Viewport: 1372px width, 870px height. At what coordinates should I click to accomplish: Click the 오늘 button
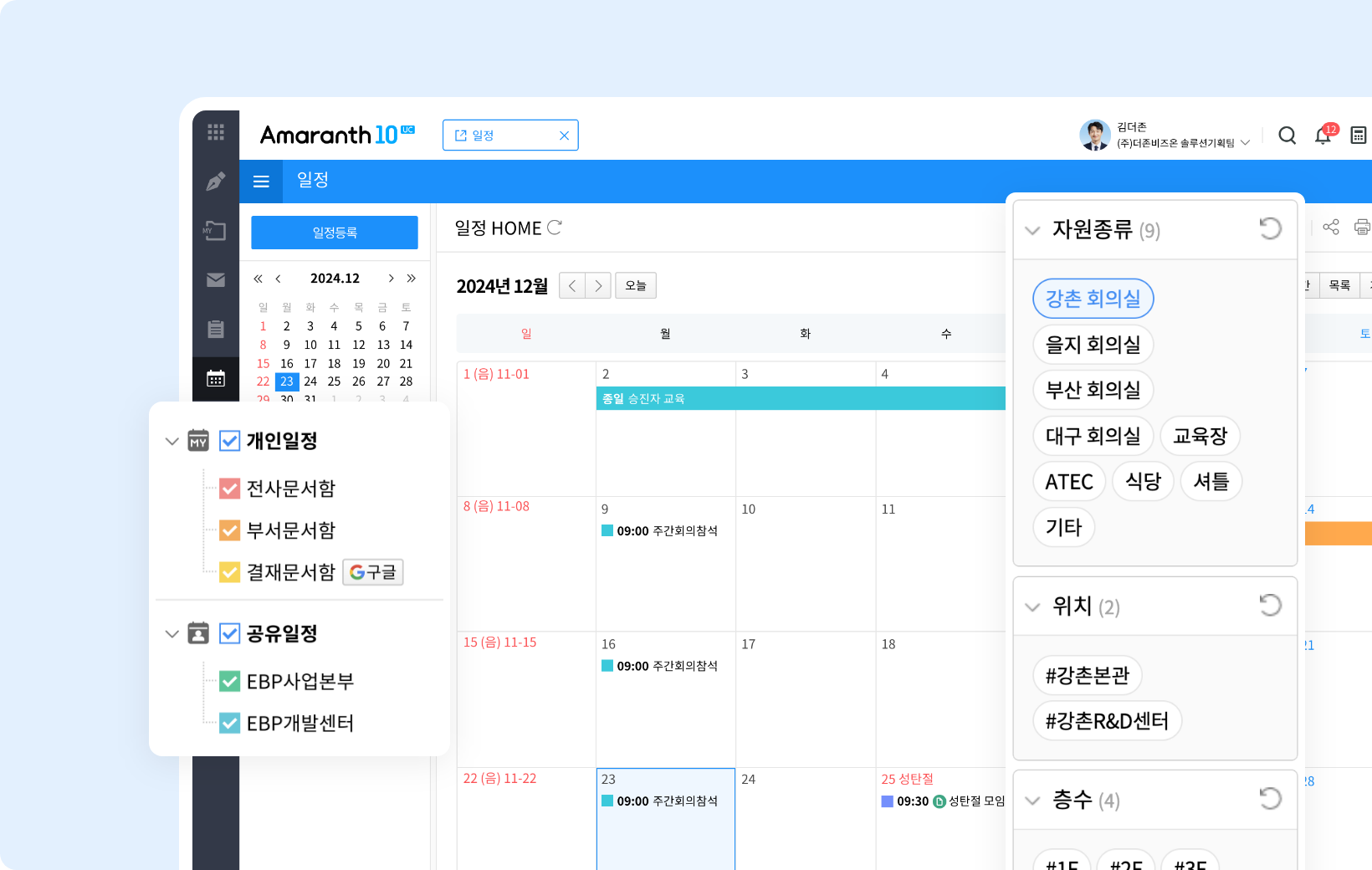pos(636,285)
